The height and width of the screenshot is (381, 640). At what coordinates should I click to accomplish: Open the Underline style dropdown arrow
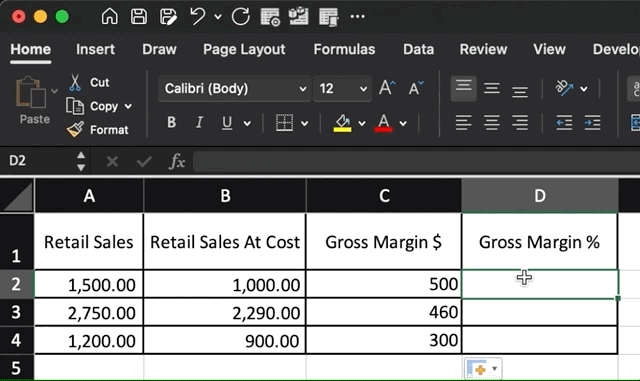tap(247, 123)
